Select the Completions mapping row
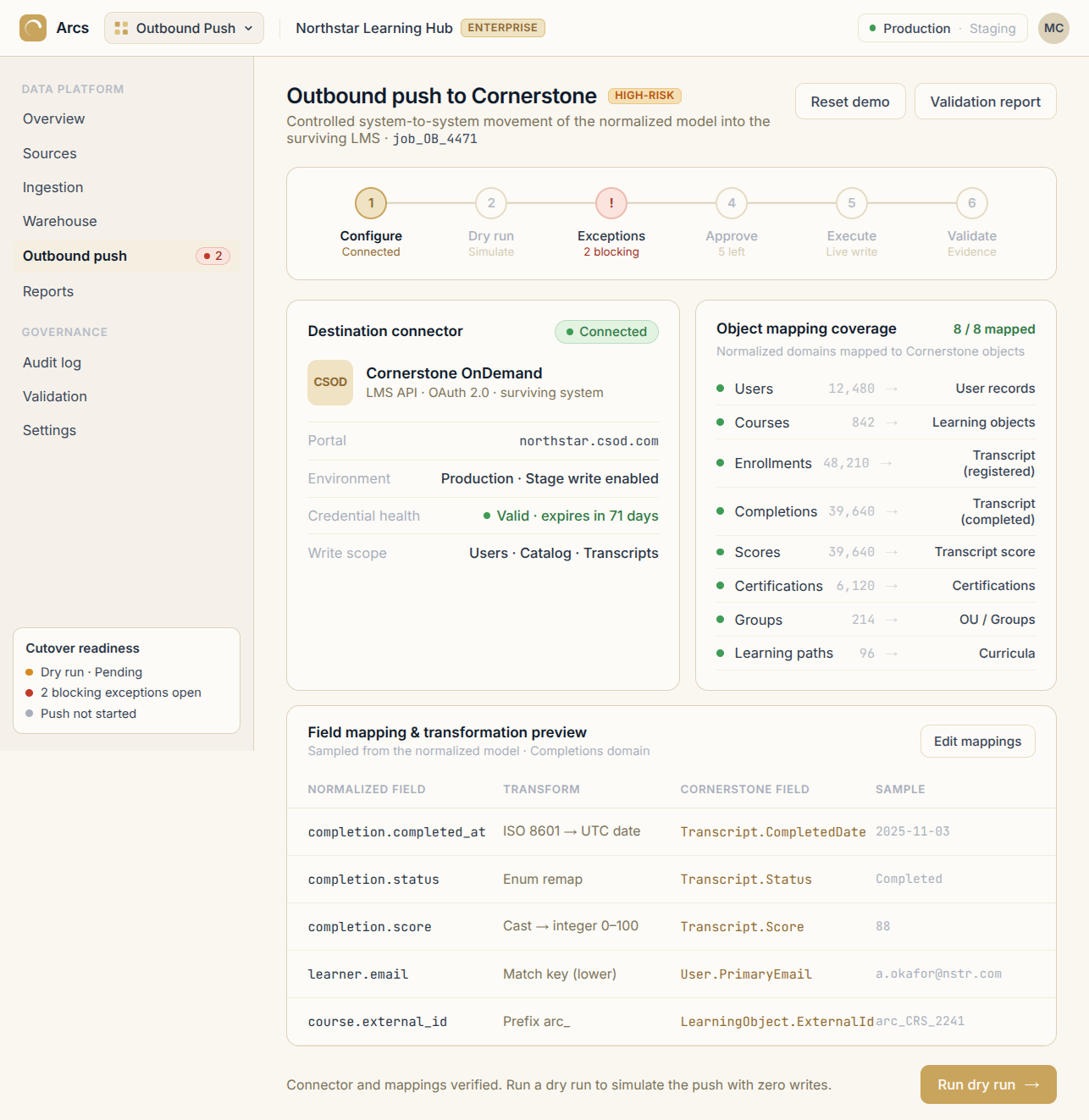Screen dimensions: 1089x1120 coord(876,511)
